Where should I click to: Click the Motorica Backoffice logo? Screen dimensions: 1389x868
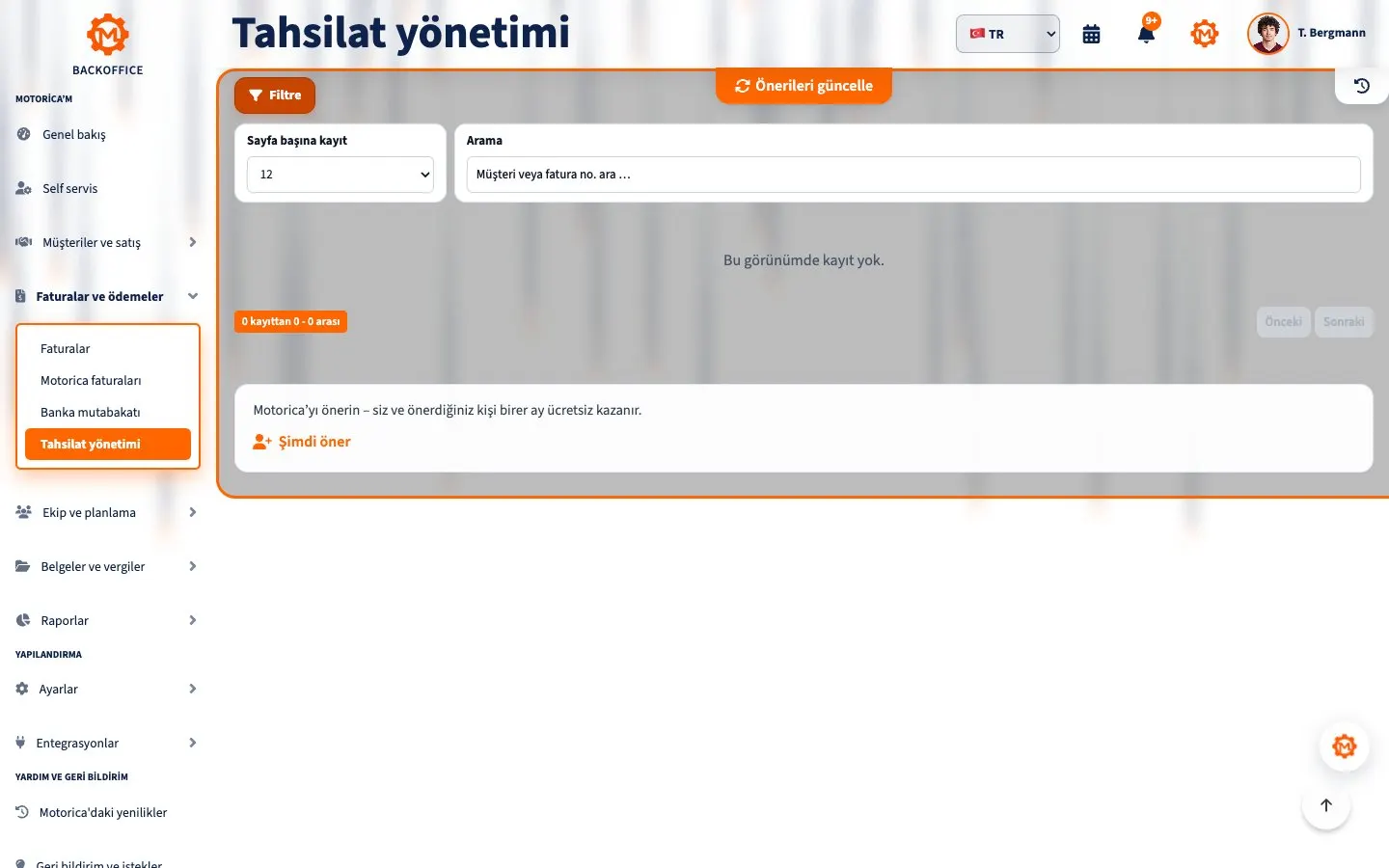108,44
